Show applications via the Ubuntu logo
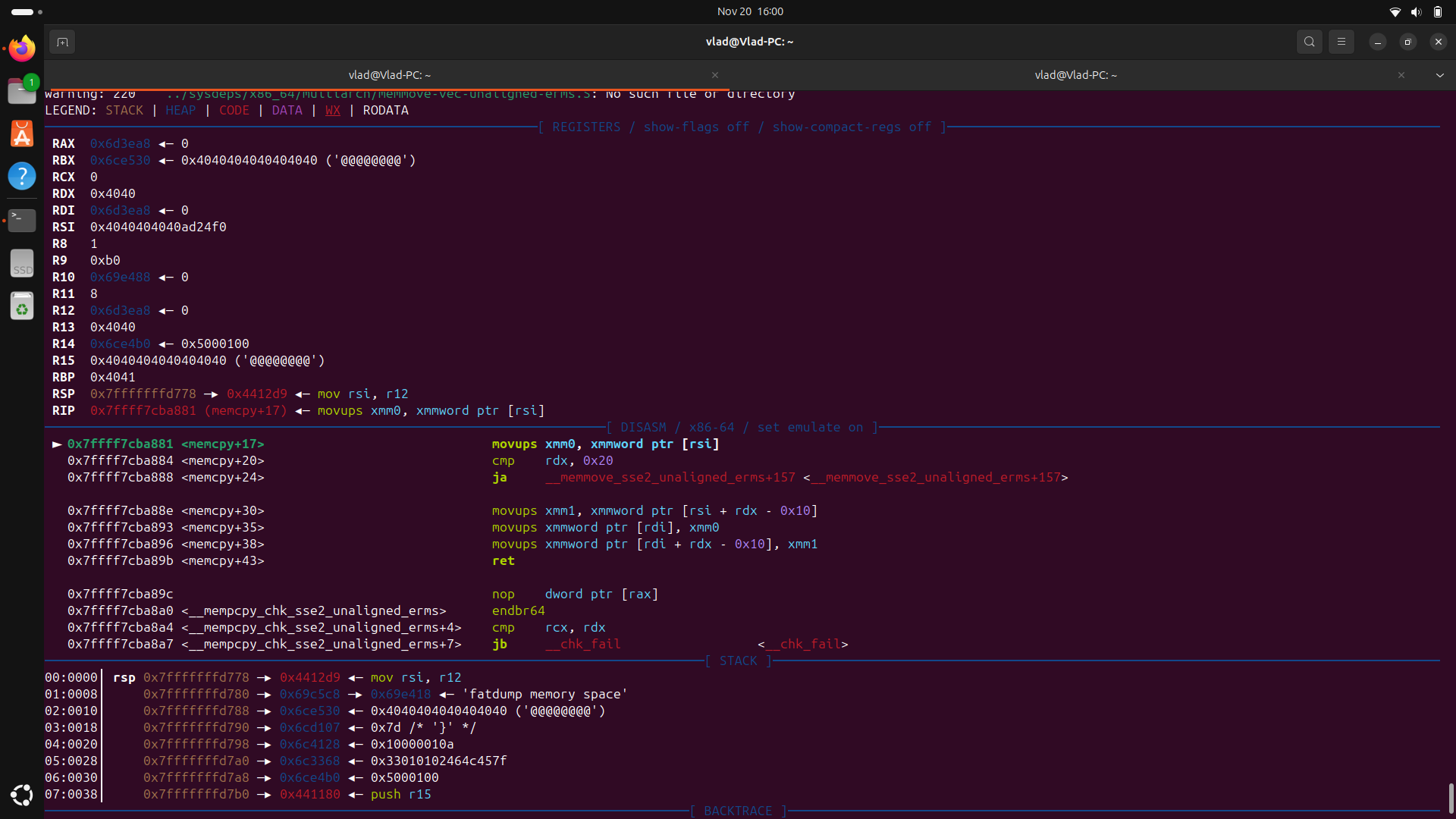 click(x=22, y=795)
